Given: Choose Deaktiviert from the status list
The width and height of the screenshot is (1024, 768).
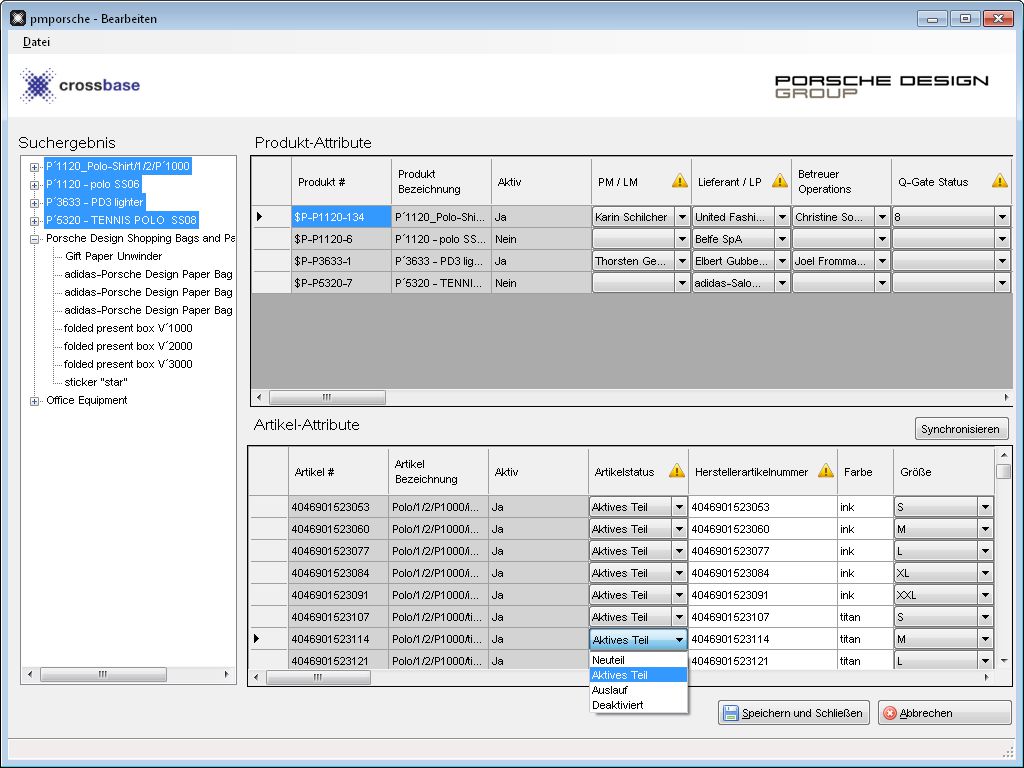Looking at the screenshot, I should (638, 705).
